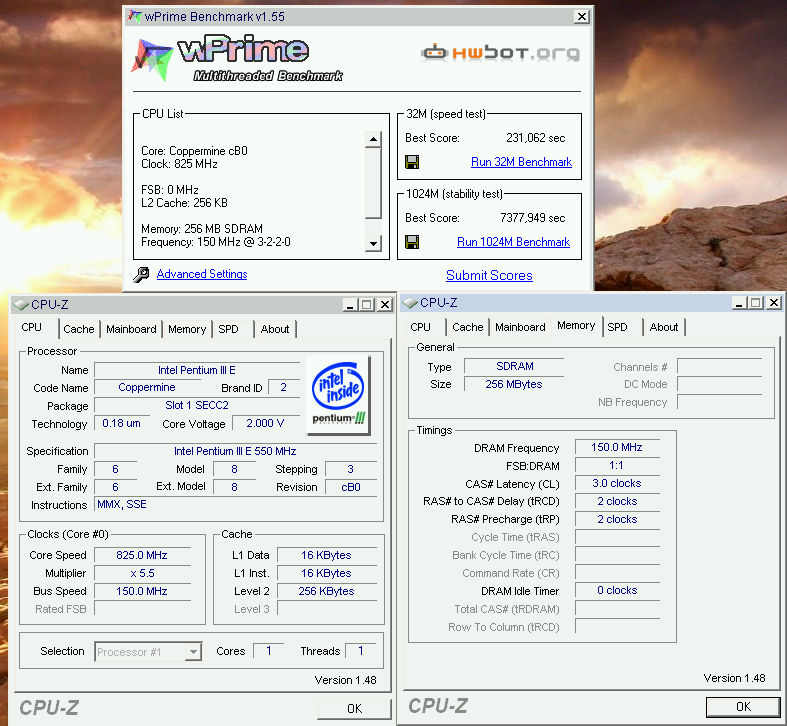Click the Technology value 0.18 um
This screenshot has height=726, width=787.
pyautogui.click(x=121, y=423)
